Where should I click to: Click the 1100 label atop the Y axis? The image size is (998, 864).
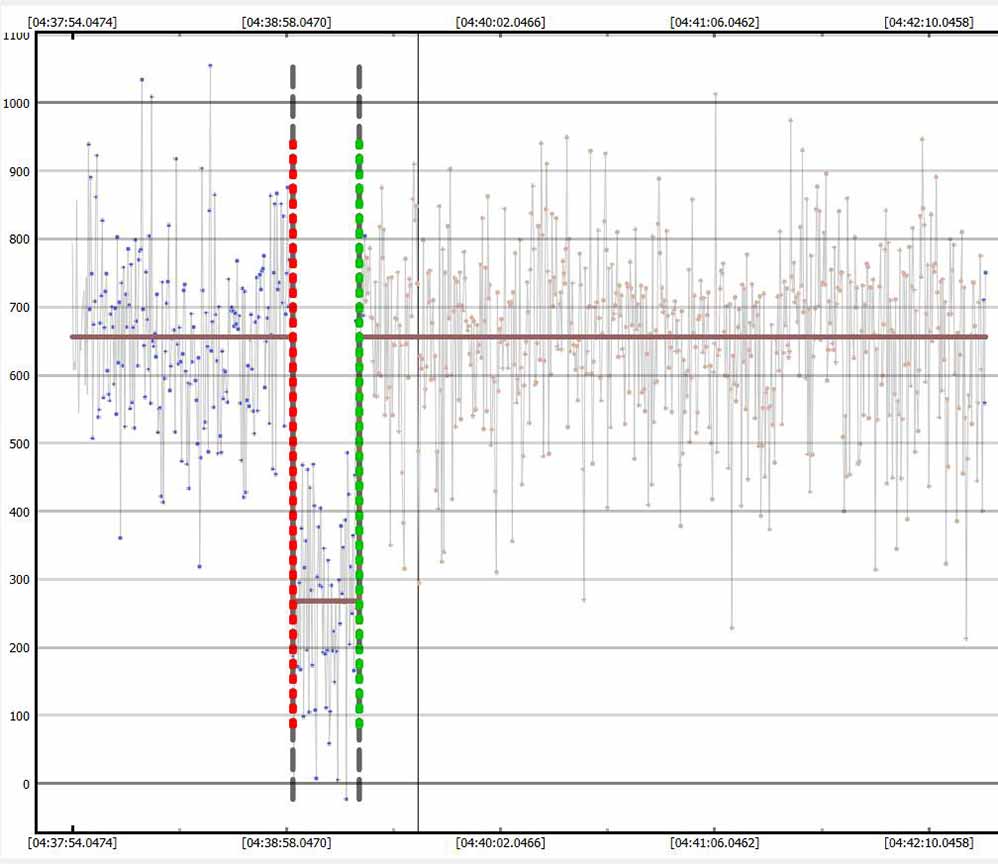(18, 36)
